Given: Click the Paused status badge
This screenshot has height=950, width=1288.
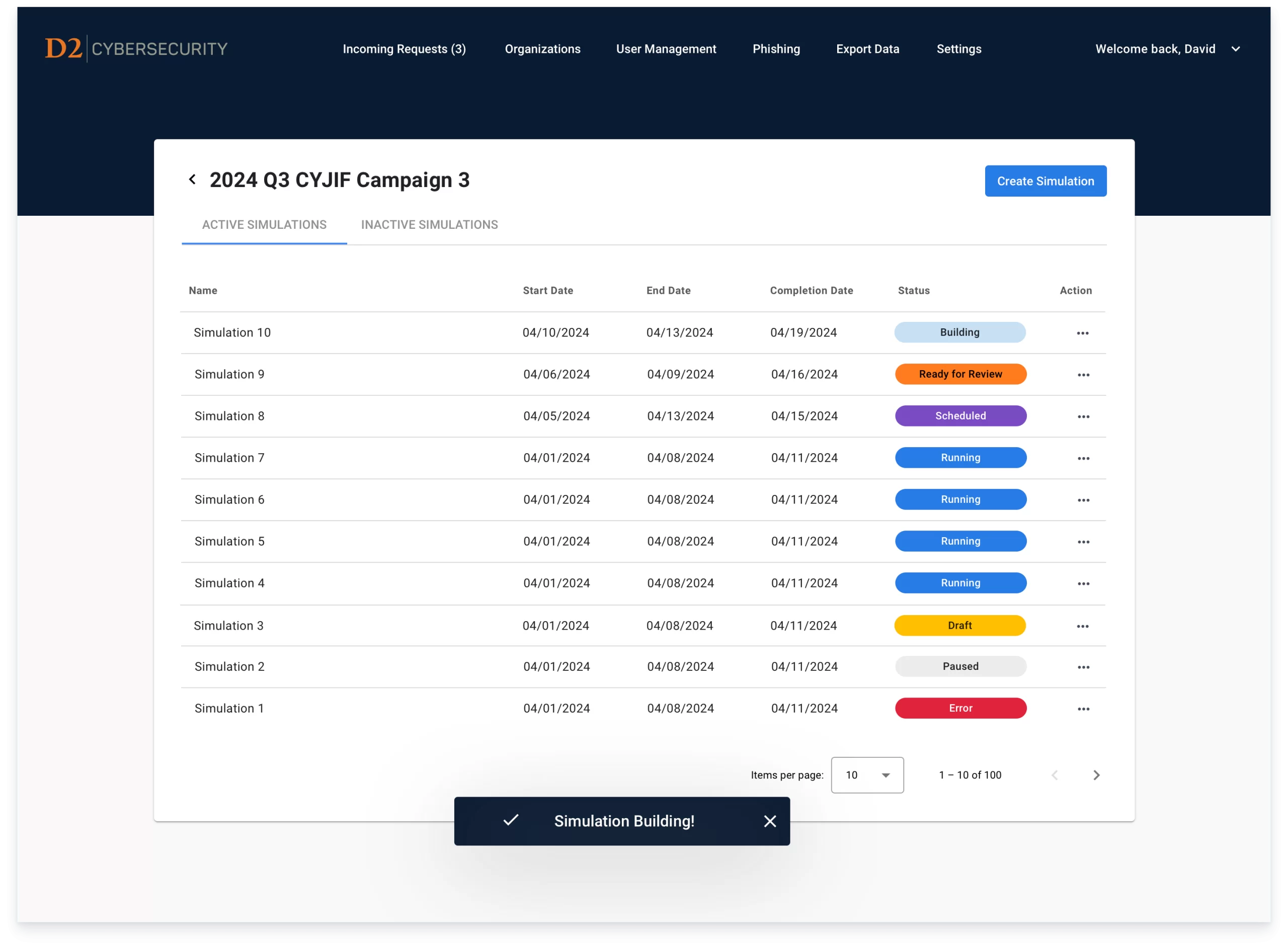Looking at the screenshot, I should click(960, 666).
